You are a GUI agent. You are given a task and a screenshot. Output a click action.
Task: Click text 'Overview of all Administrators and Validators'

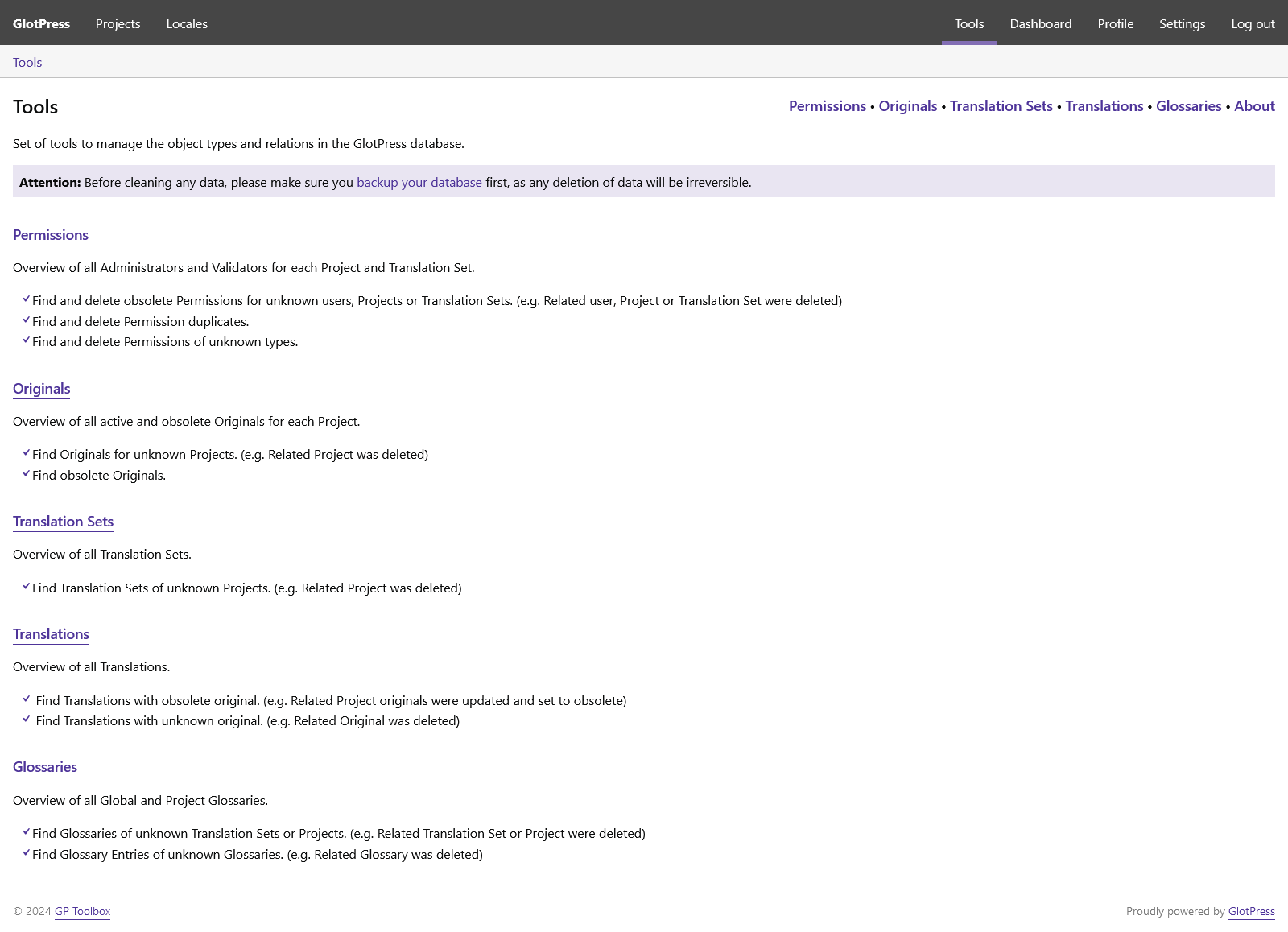(140, 267)
